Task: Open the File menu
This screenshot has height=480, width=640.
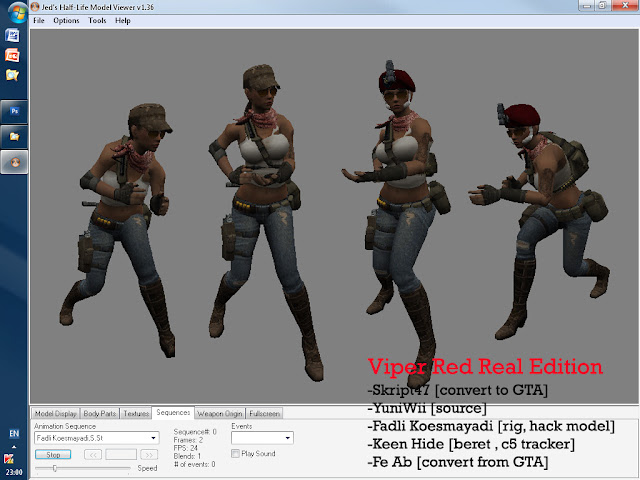Action: coord(39,20)
